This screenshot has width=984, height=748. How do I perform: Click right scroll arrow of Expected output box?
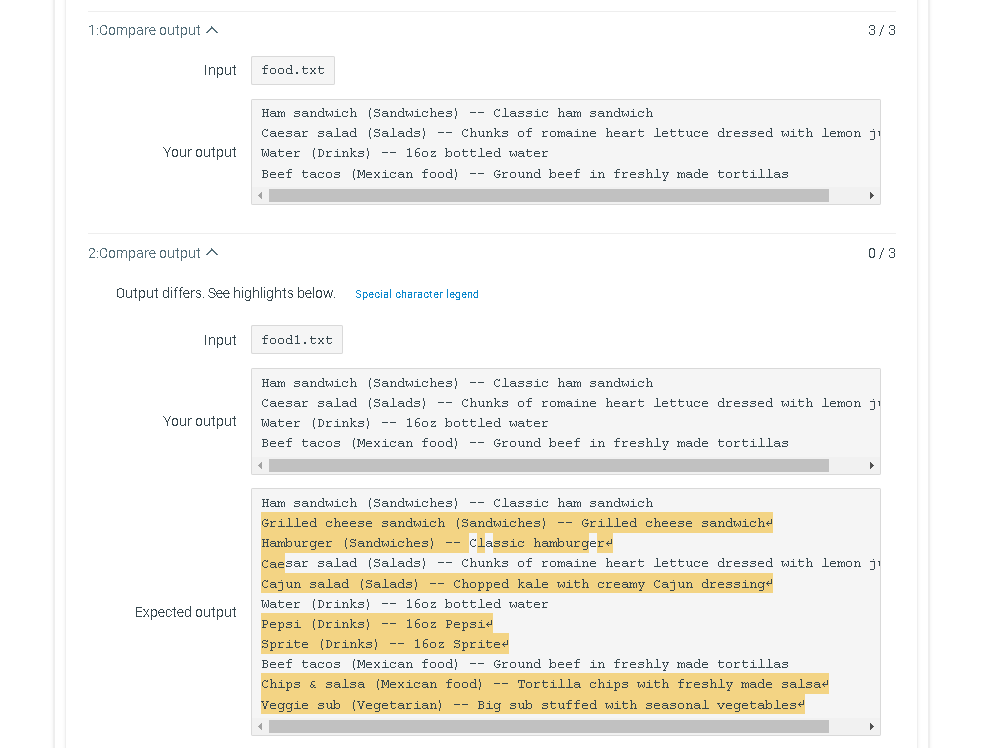tap(871, 726)
